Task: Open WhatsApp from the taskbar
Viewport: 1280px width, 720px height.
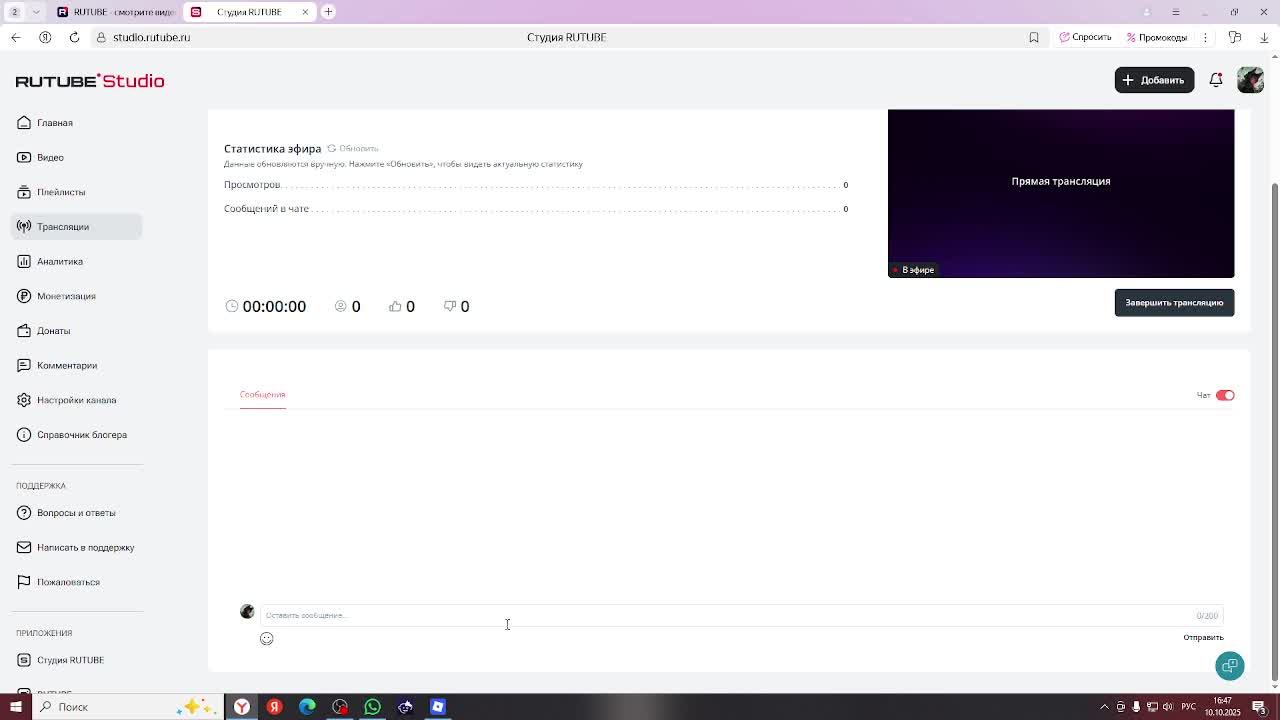Action: 372,707
